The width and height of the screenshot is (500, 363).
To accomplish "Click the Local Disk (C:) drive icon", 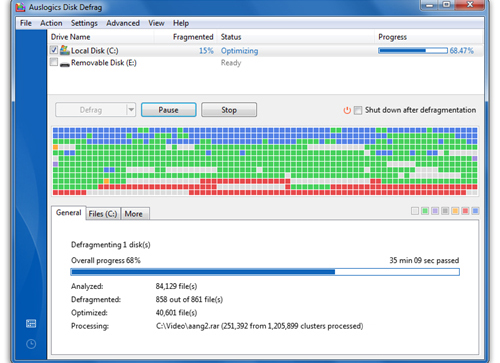I will coord(65,50).
